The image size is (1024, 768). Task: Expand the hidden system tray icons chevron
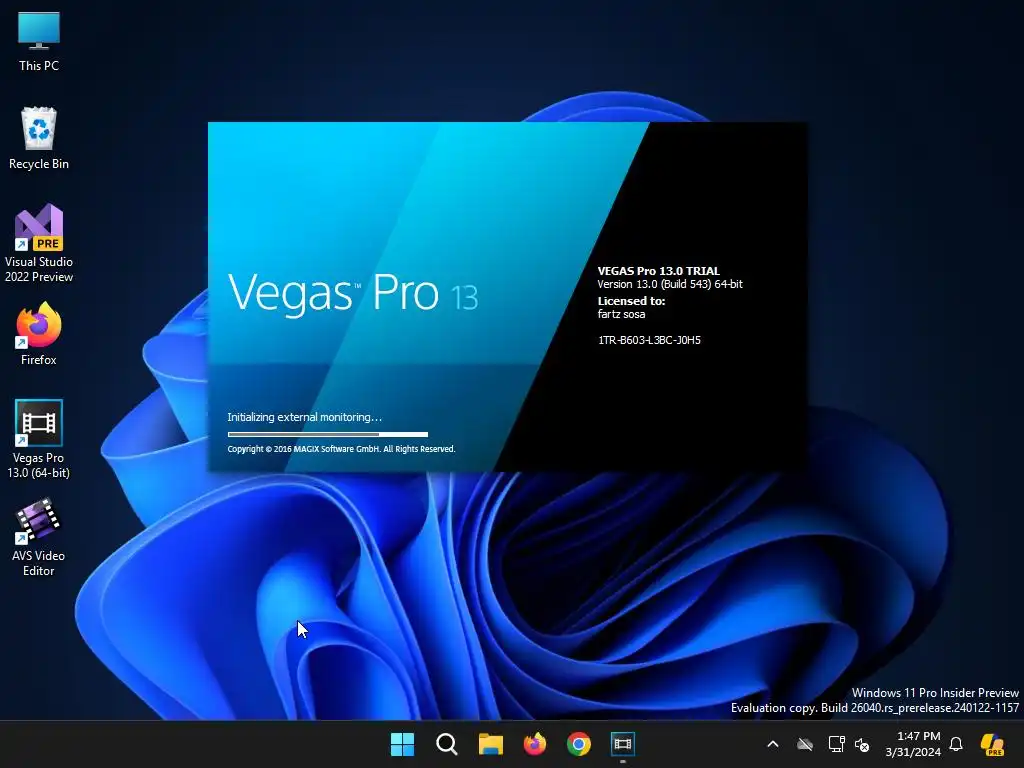[x=773, y=744]
